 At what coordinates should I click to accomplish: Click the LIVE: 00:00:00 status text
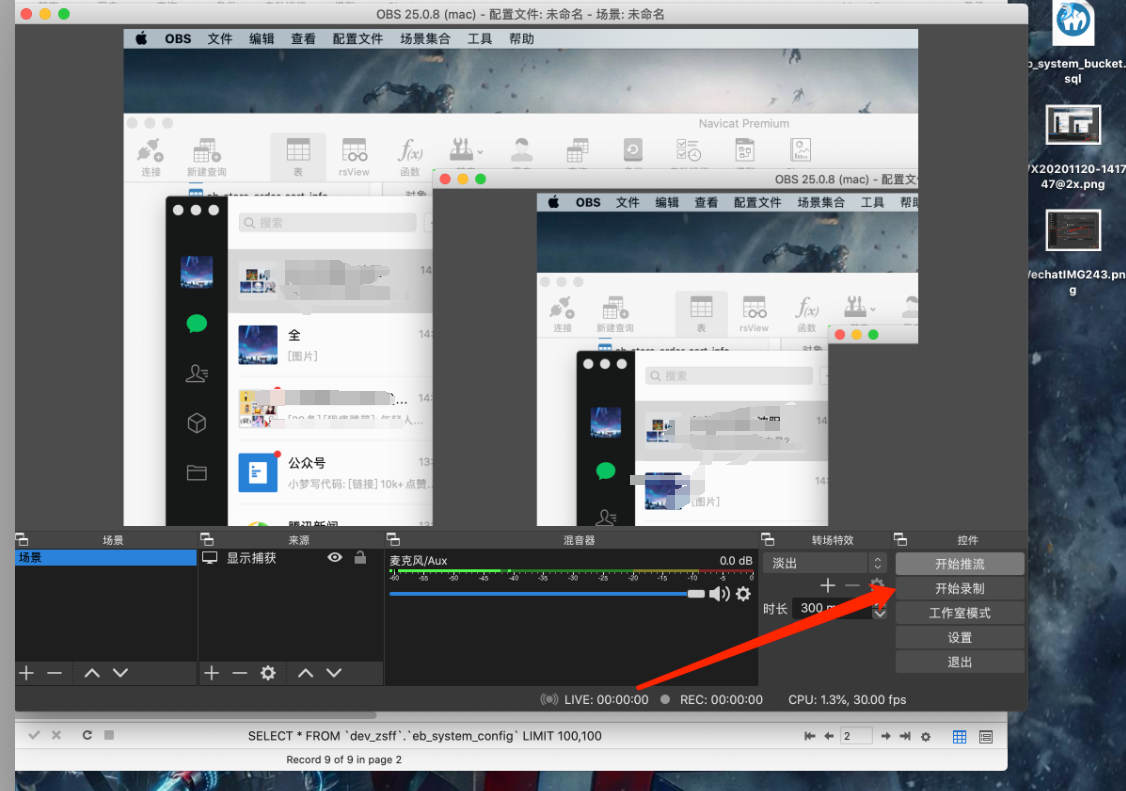(x=606, y=699)
